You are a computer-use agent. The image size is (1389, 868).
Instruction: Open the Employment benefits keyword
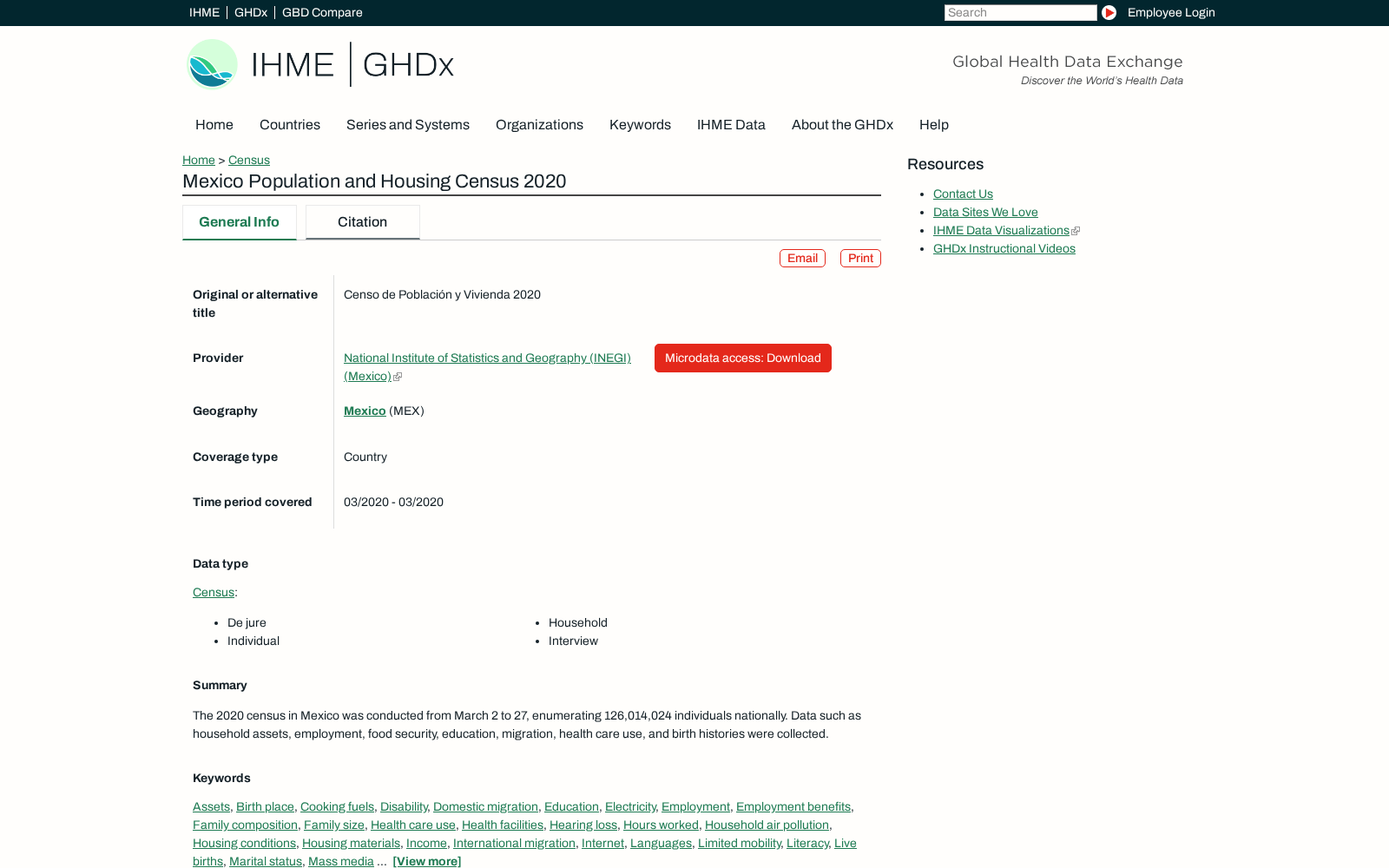click(793, 806)
